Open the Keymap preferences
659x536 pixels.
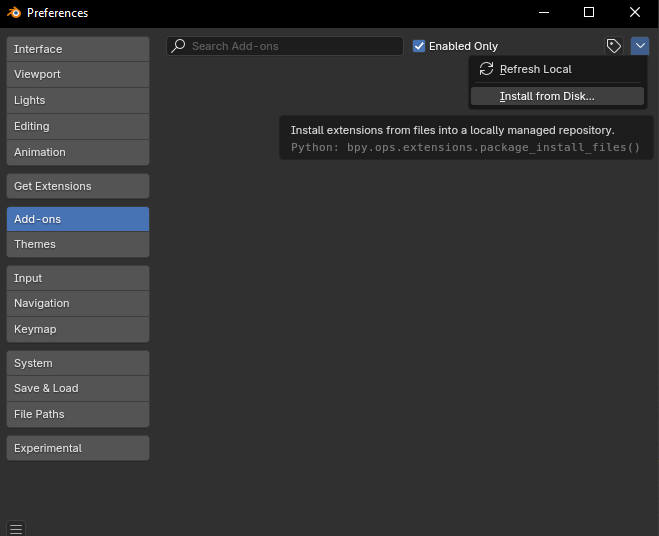(x=78, y=329)
